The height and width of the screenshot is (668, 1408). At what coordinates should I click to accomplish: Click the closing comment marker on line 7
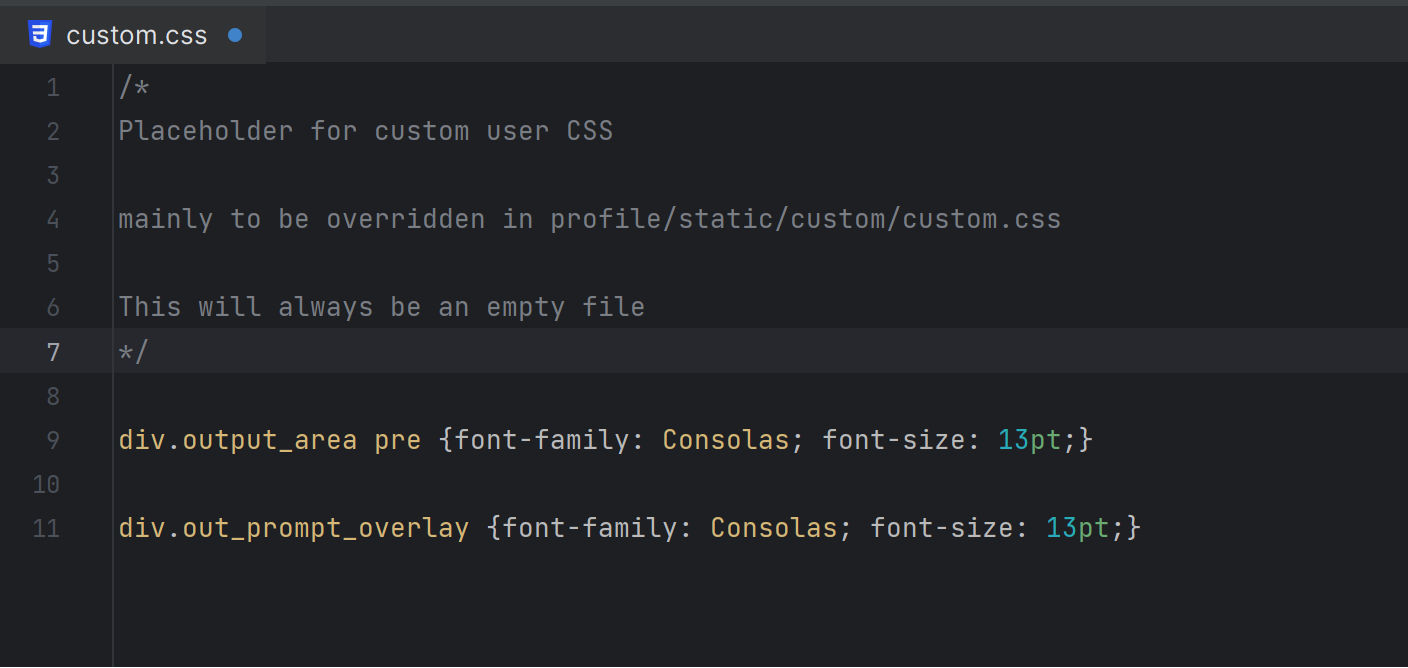pyautogui.click(x=133, y=352)
